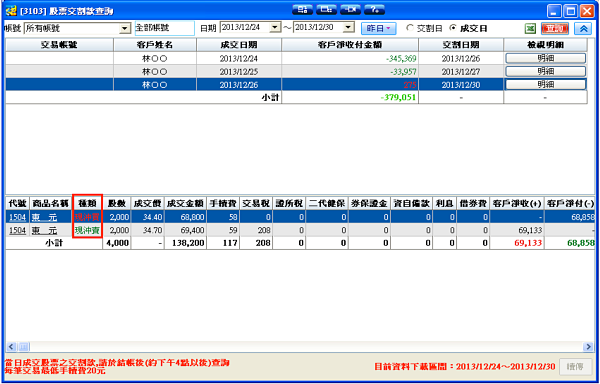Minimize the 股票交割款查詢 window
Image resolution: width=600 pixels, height=384 pixels.
(554, 11)
